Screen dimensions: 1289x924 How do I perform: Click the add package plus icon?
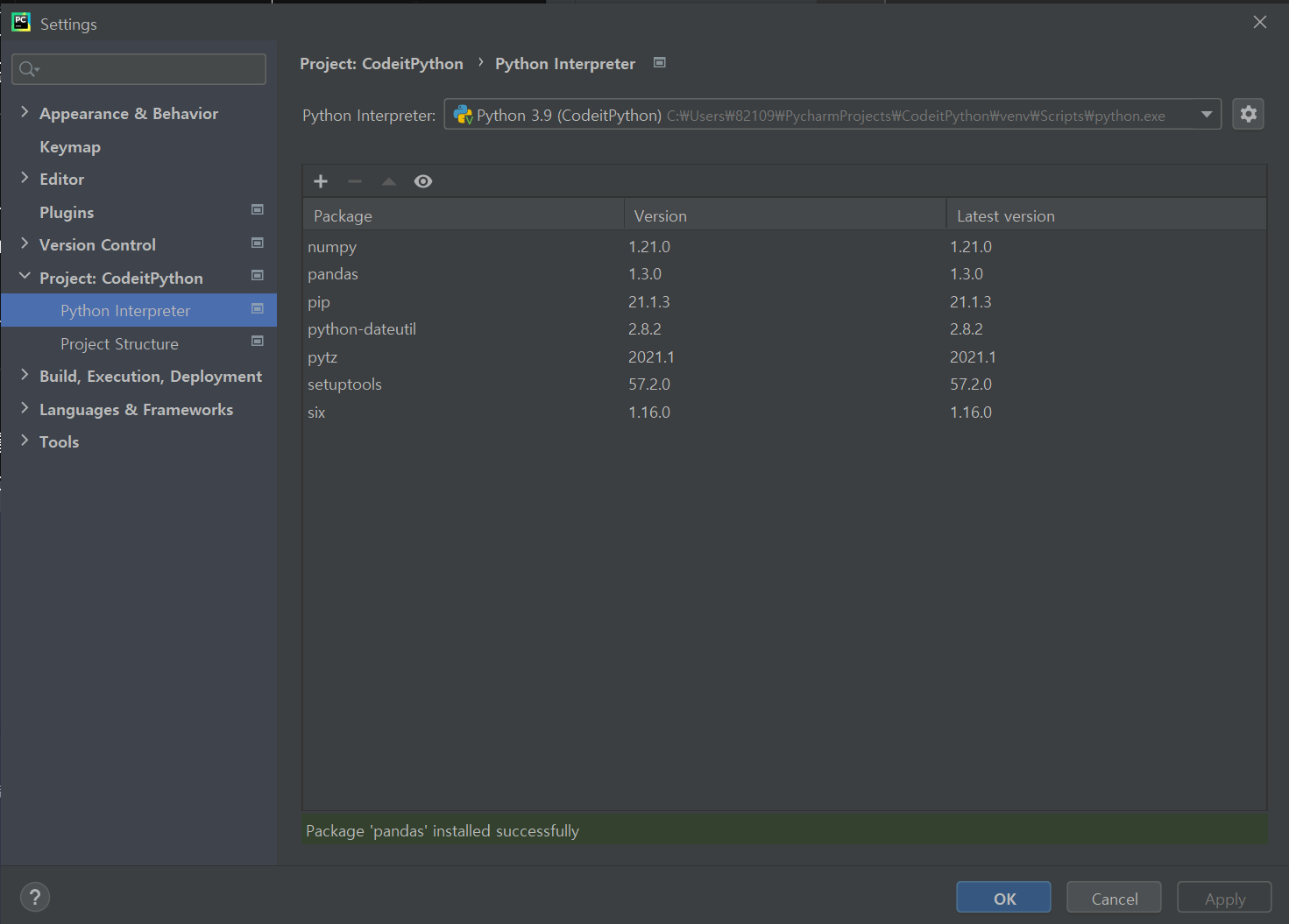point(321,181)
